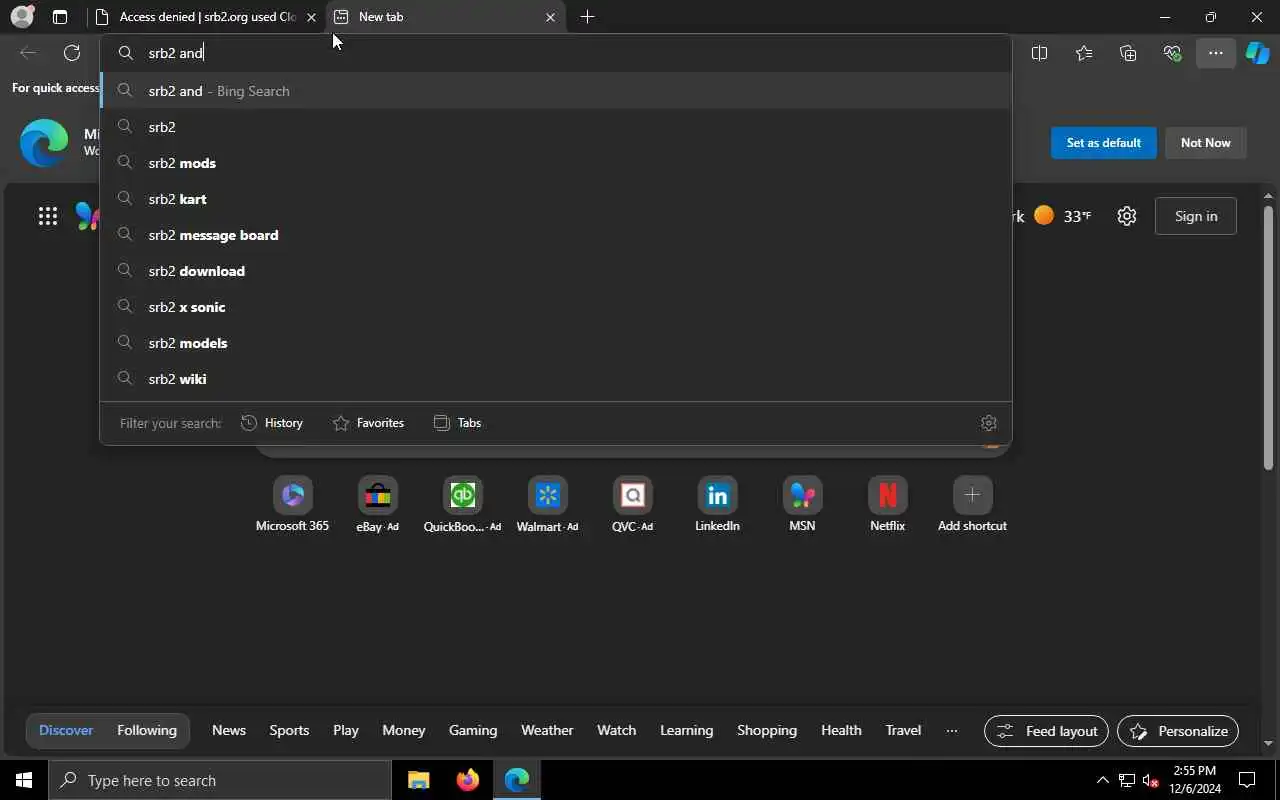Show hidden system tray icons chevron
Screen dimensions: 1280x800
tap(1102, 780)
